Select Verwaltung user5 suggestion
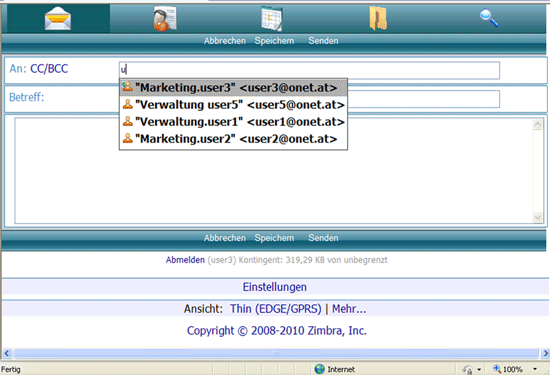This screenshot has height=375, width=550. (234, 105)
